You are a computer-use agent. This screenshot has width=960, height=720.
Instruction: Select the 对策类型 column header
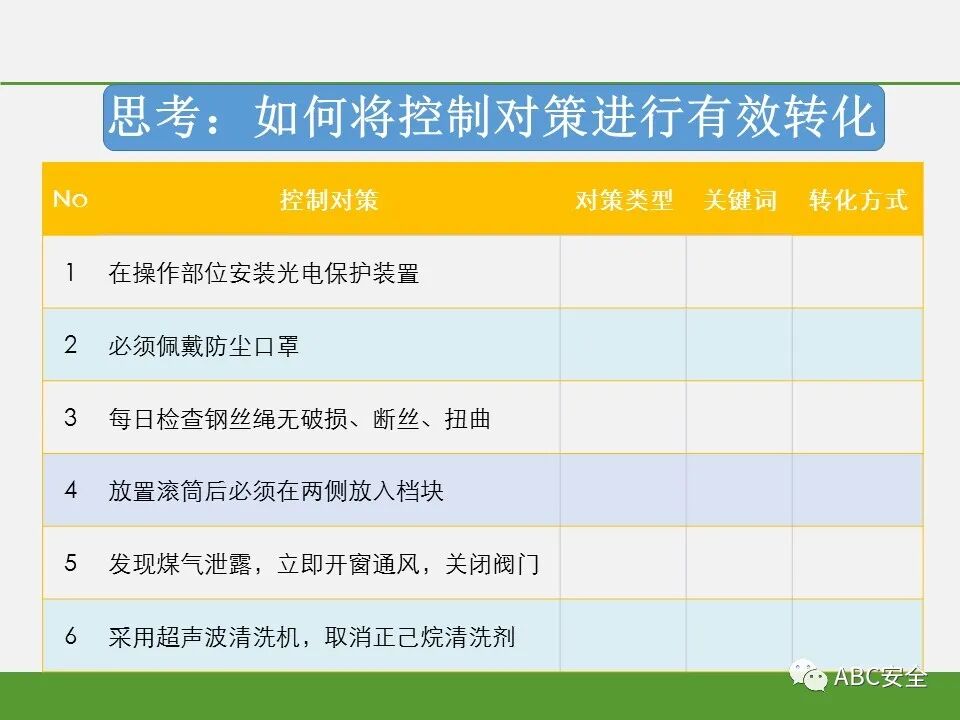623,200
